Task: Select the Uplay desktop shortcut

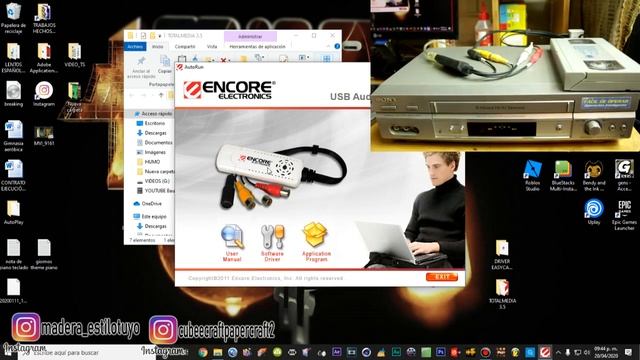Action: pyautogui.click(x=594, y=212)
